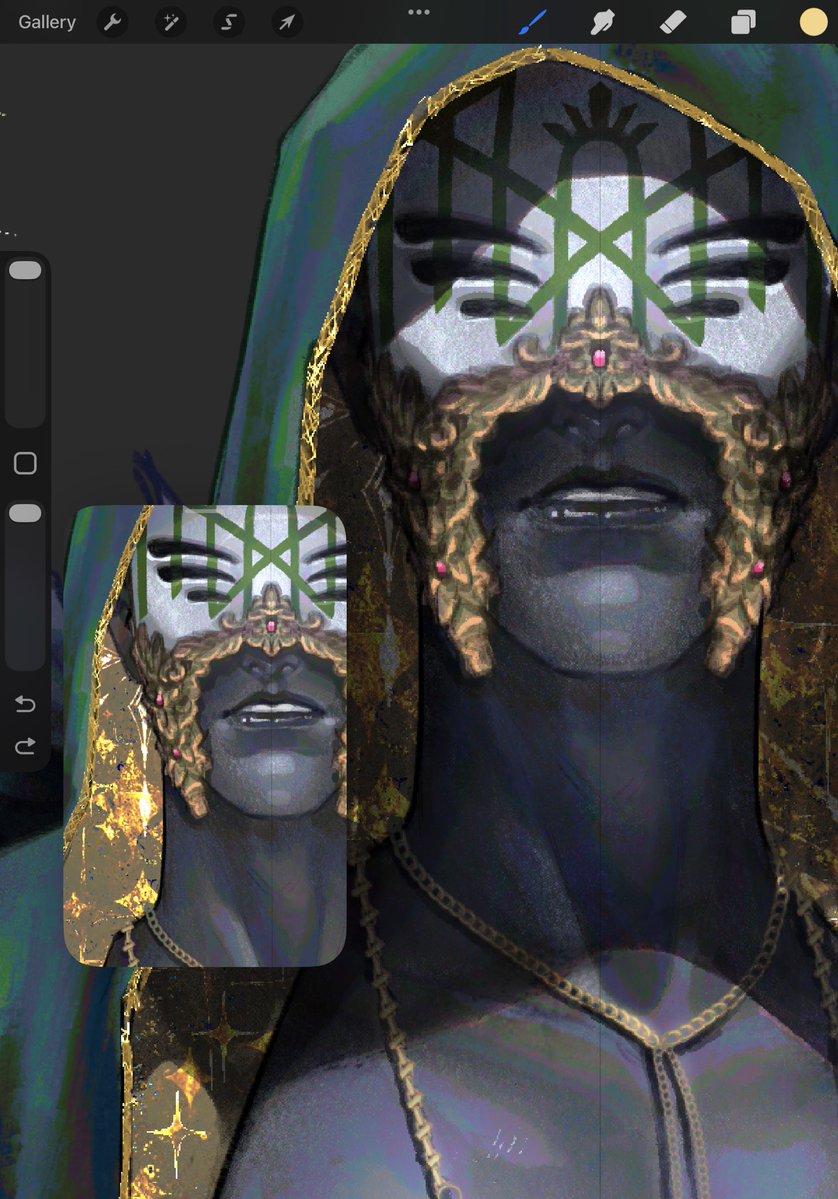
Task: Tap the three-dot more options indicator
Action: pos(419,12)
